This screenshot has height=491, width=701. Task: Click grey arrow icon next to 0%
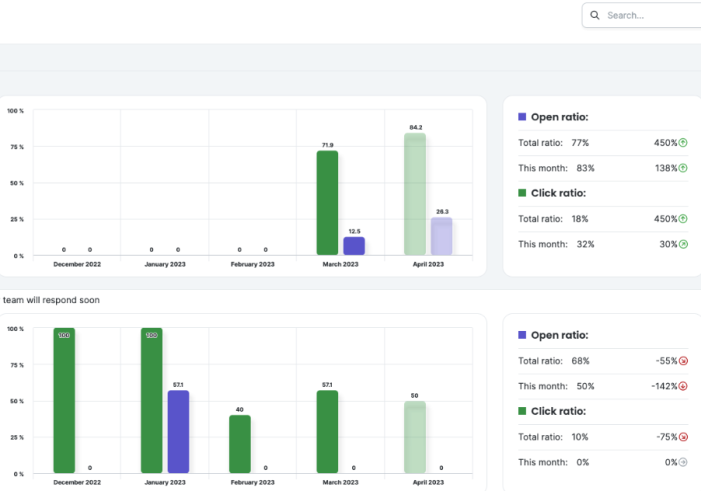coord(683,462)
